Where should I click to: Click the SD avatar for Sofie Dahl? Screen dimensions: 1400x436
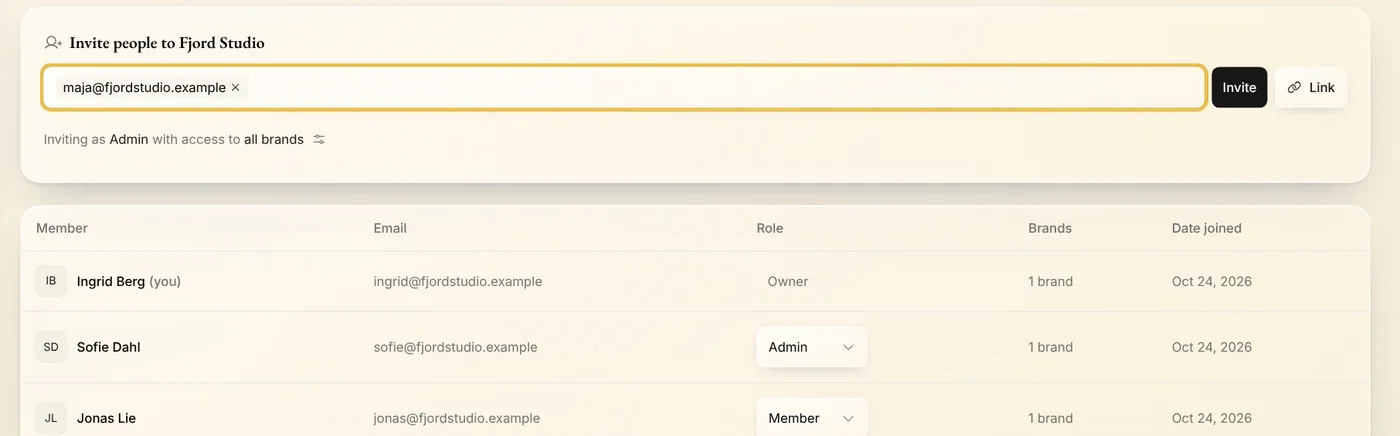pos(51,347)
